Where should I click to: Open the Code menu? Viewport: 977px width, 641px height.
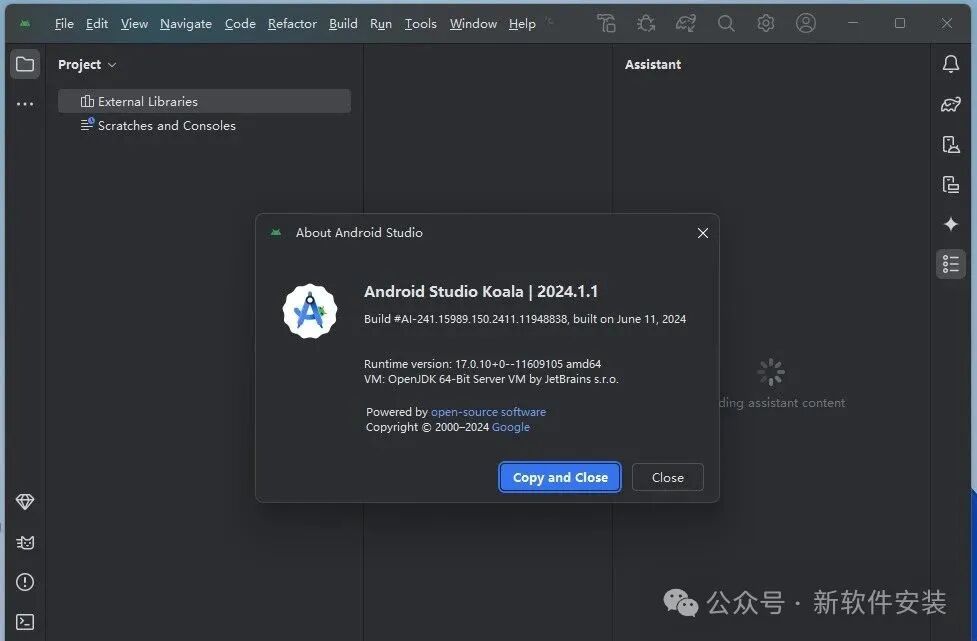tap(240, 24)
